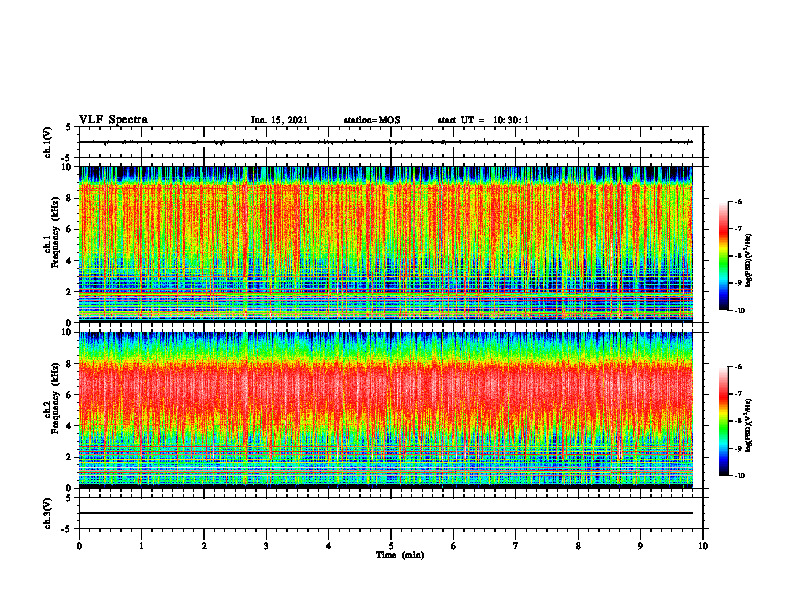Click the ch.2 color bar log(PSD) unit label

pyautogui.click(x=749, y=425)
